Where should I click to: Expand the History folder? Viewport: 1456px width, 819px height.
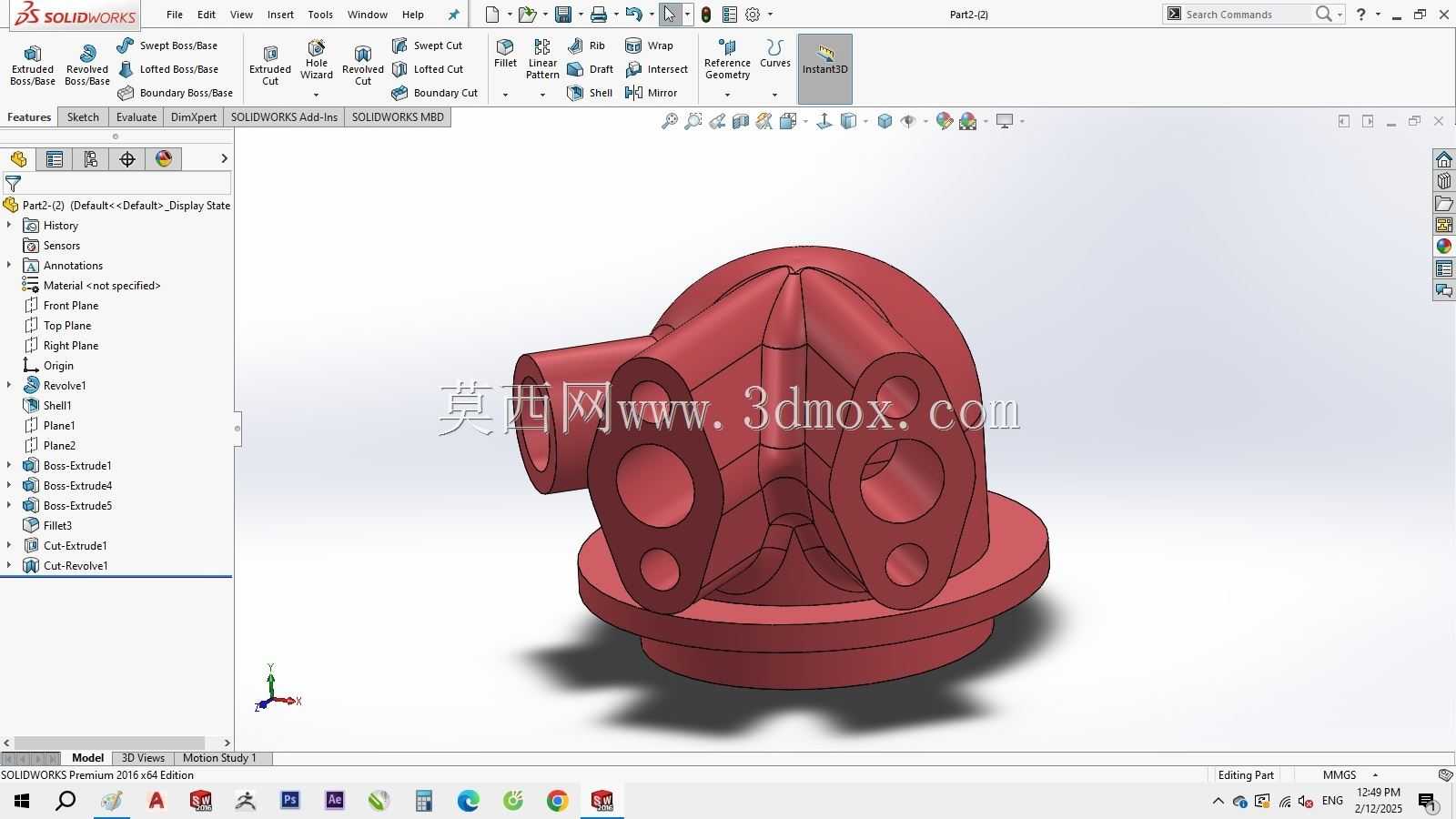9,226
